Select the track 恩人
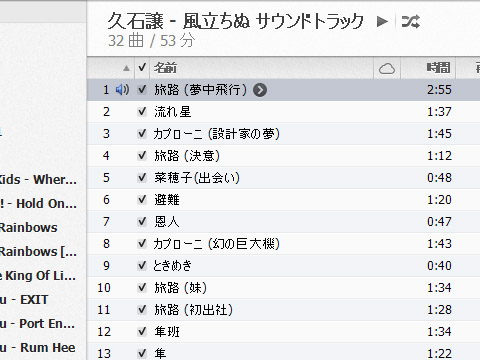This screenshot has height=360, width=480. (x=167, y=222)
